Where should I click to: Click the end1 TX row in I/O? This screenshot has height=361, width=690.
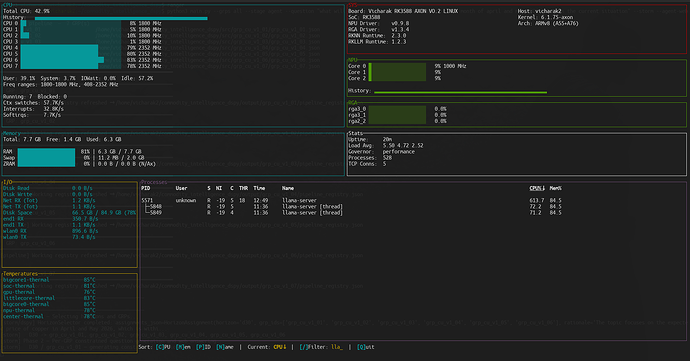click(x=49, y=225)
